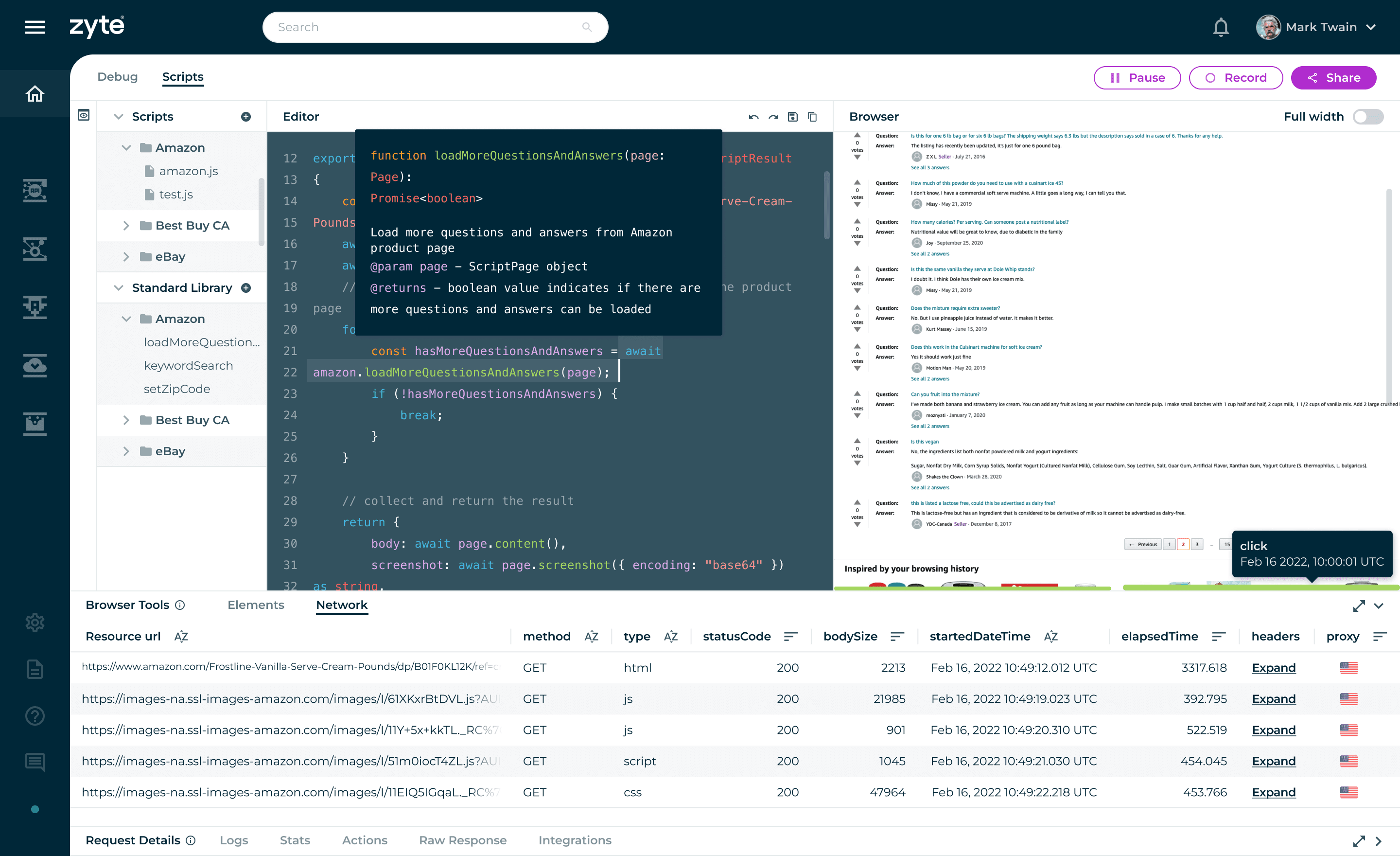The height and width of the screenshot is (856, 1400).
Task: Save script with the disk icon
Action: pyautogui.click(x=793, y=117)
